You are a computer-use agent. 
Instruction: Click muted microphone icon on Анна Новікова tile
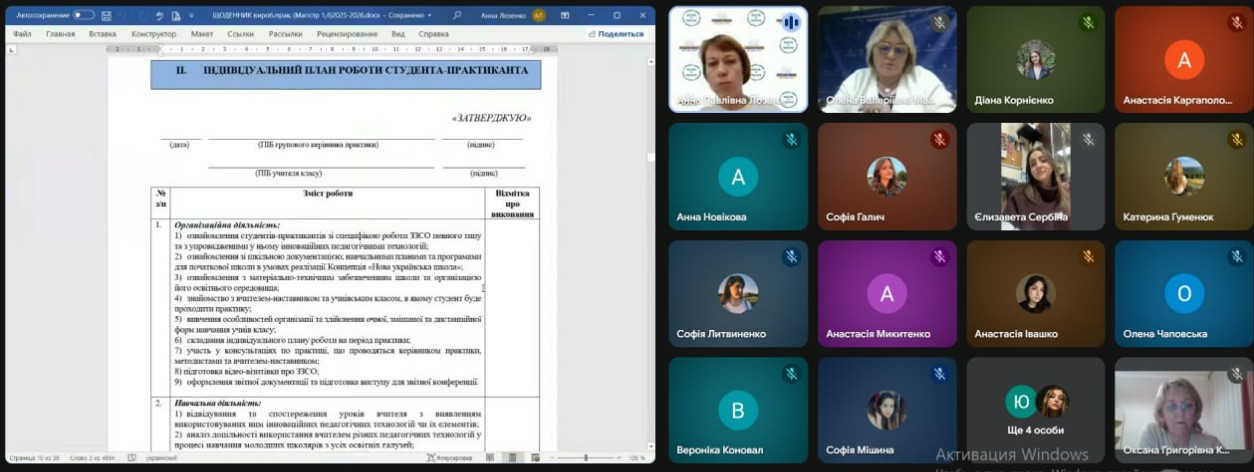[790, 140]
